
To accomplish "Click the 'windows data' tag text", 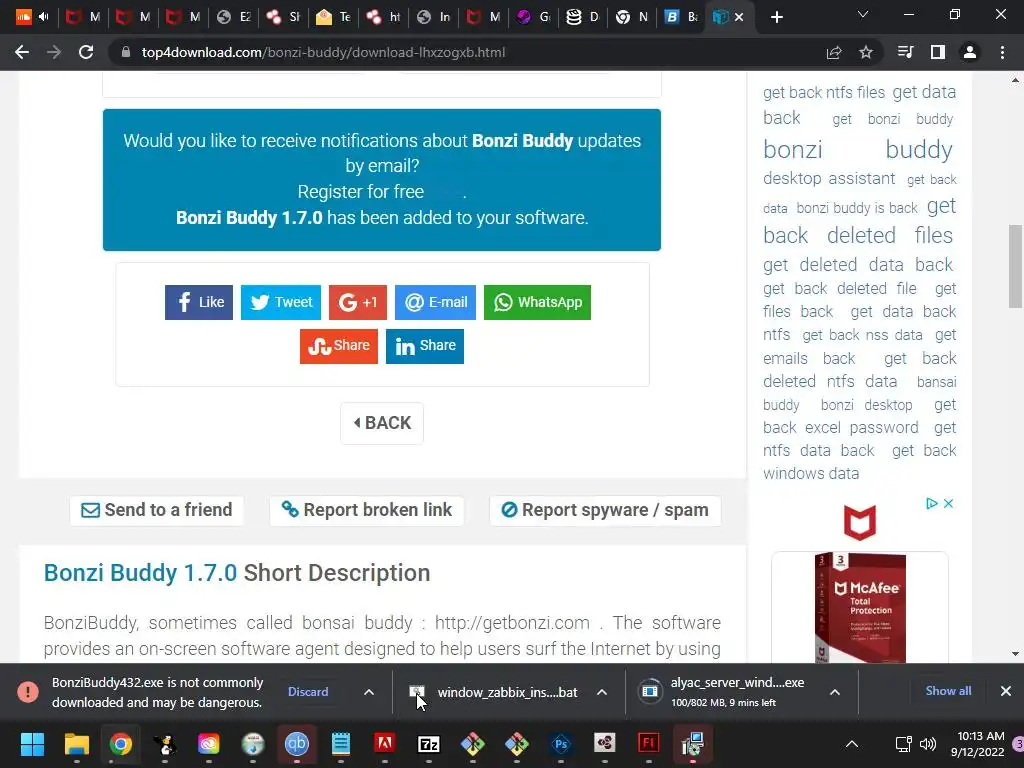I will pyautogui.click(x=811, y=473).
